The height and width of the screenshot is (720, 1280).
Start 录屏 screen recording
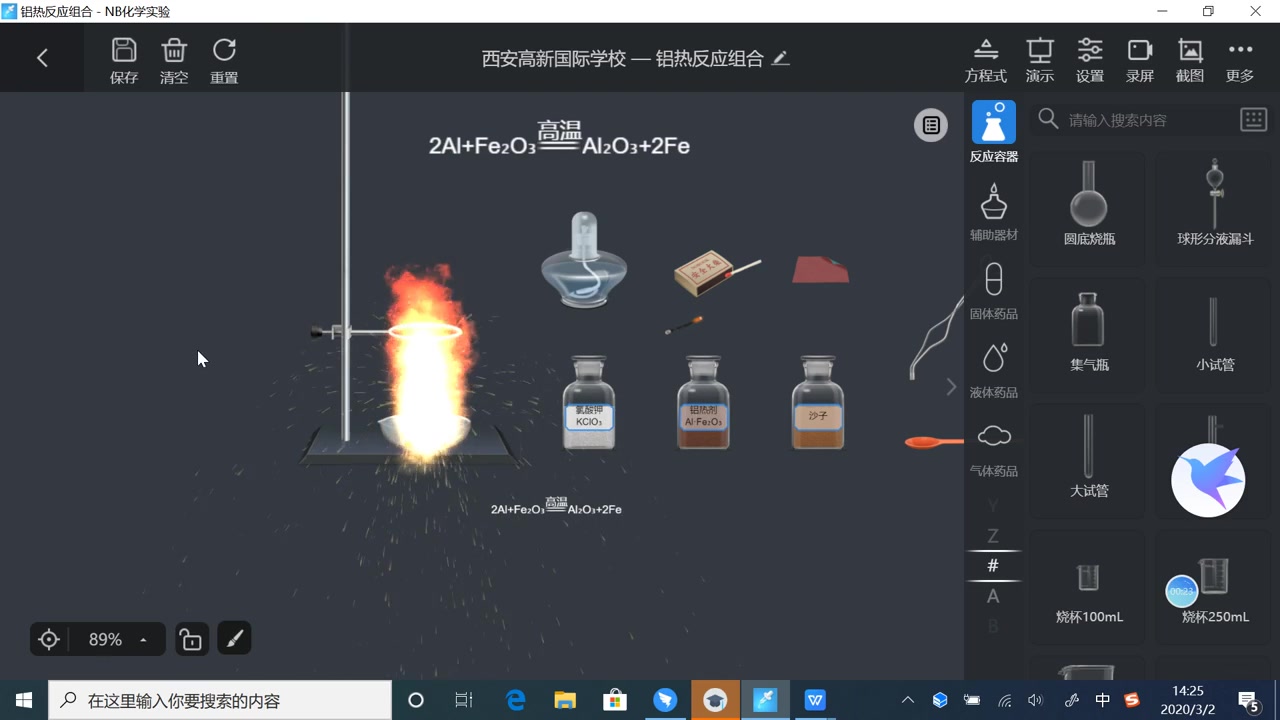[1140, 61]
